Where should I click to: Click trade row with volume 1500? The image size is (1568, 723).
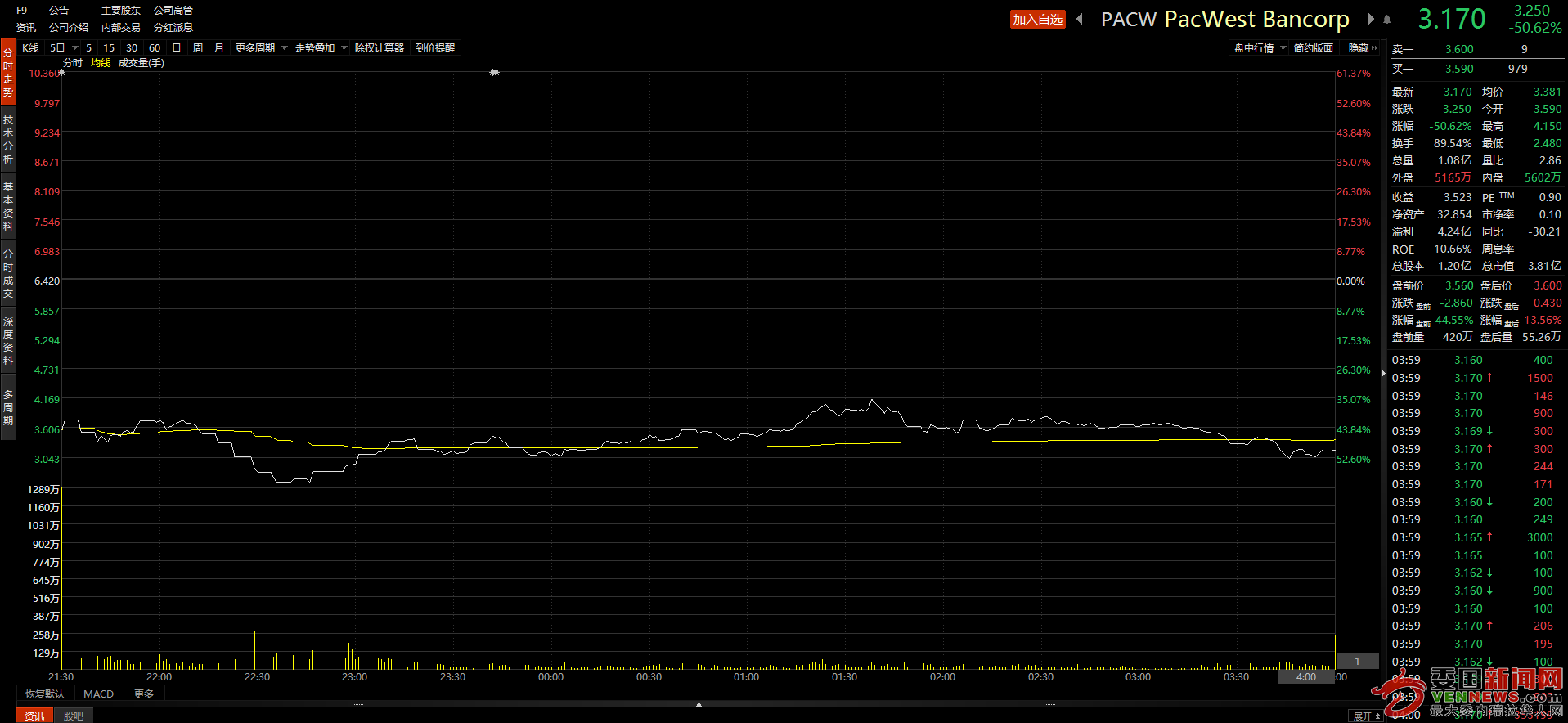click(x=1476, y=378)
